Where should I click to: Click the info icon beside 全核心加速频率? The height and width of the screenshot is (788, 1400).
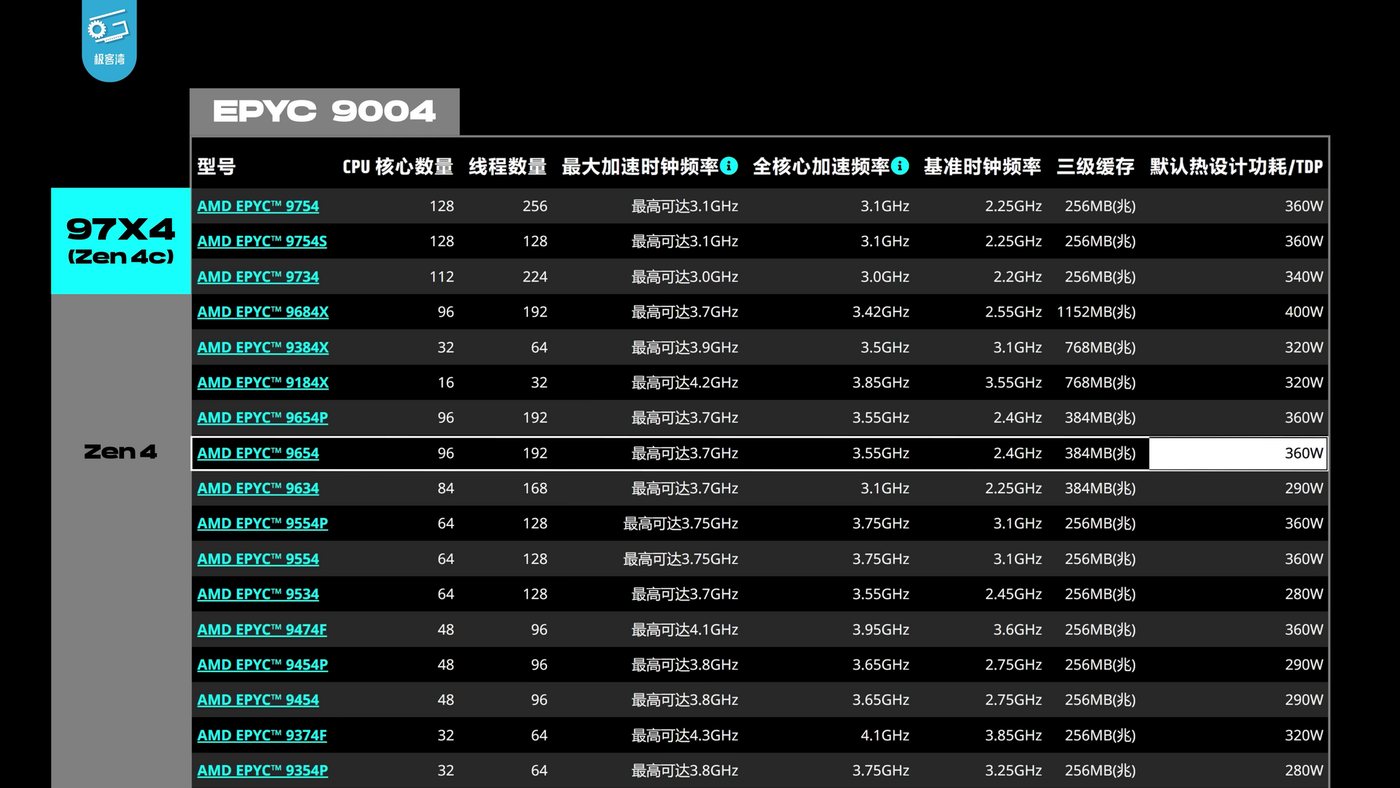coord(900,166)
